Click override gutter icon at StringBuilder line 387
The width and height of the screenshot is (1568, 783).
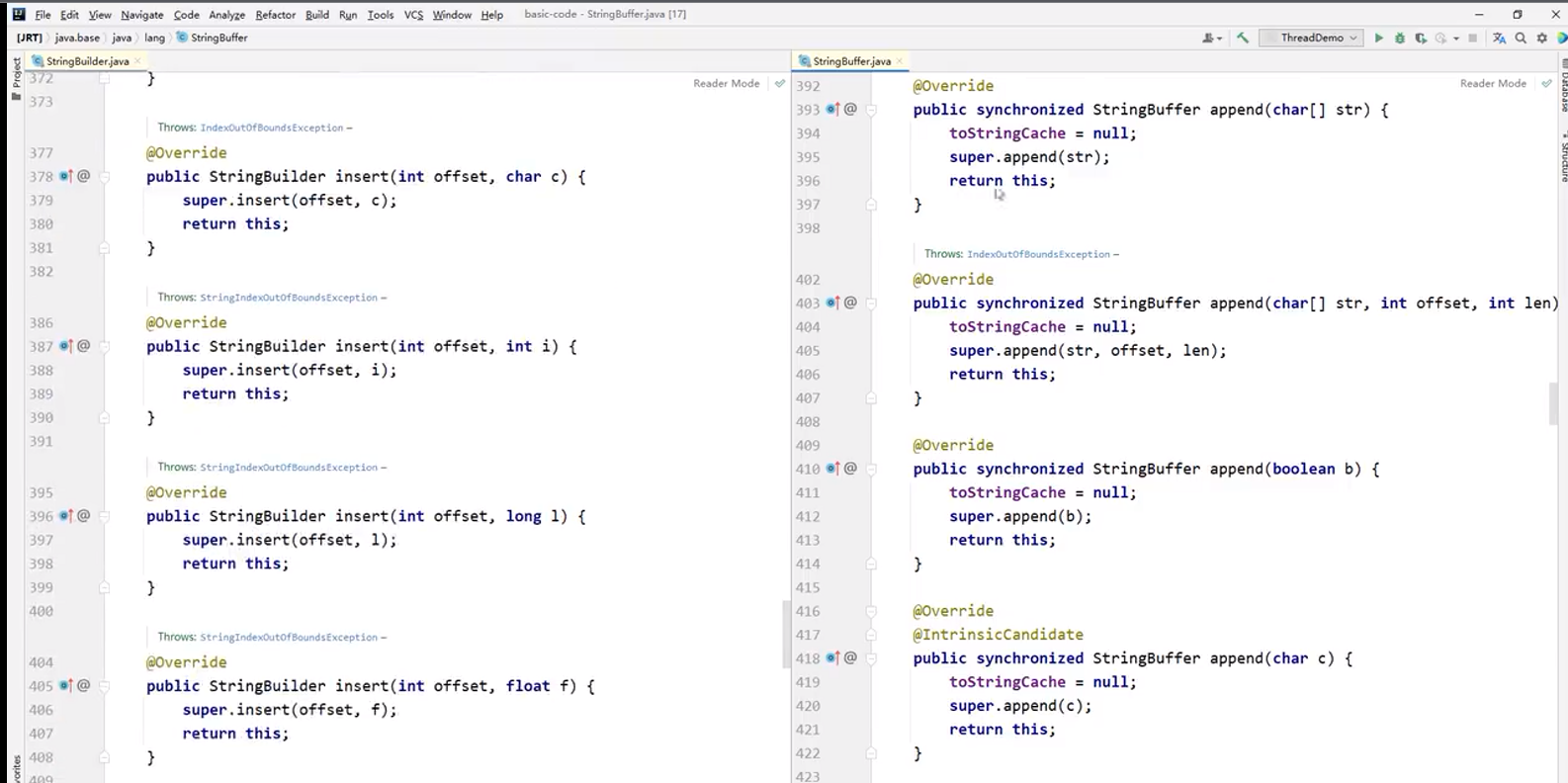(65, 346)
